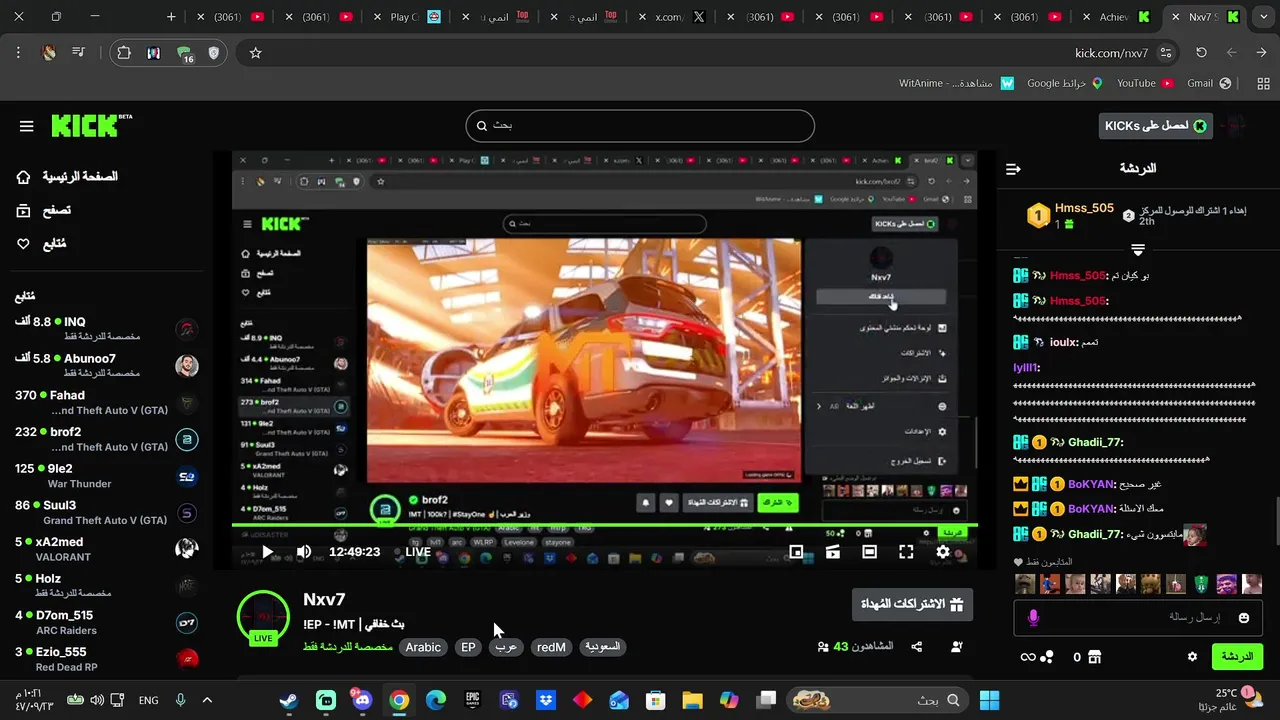Open Suul3 channel in followed list
1280x720 pixels.
tap(106, 513)
